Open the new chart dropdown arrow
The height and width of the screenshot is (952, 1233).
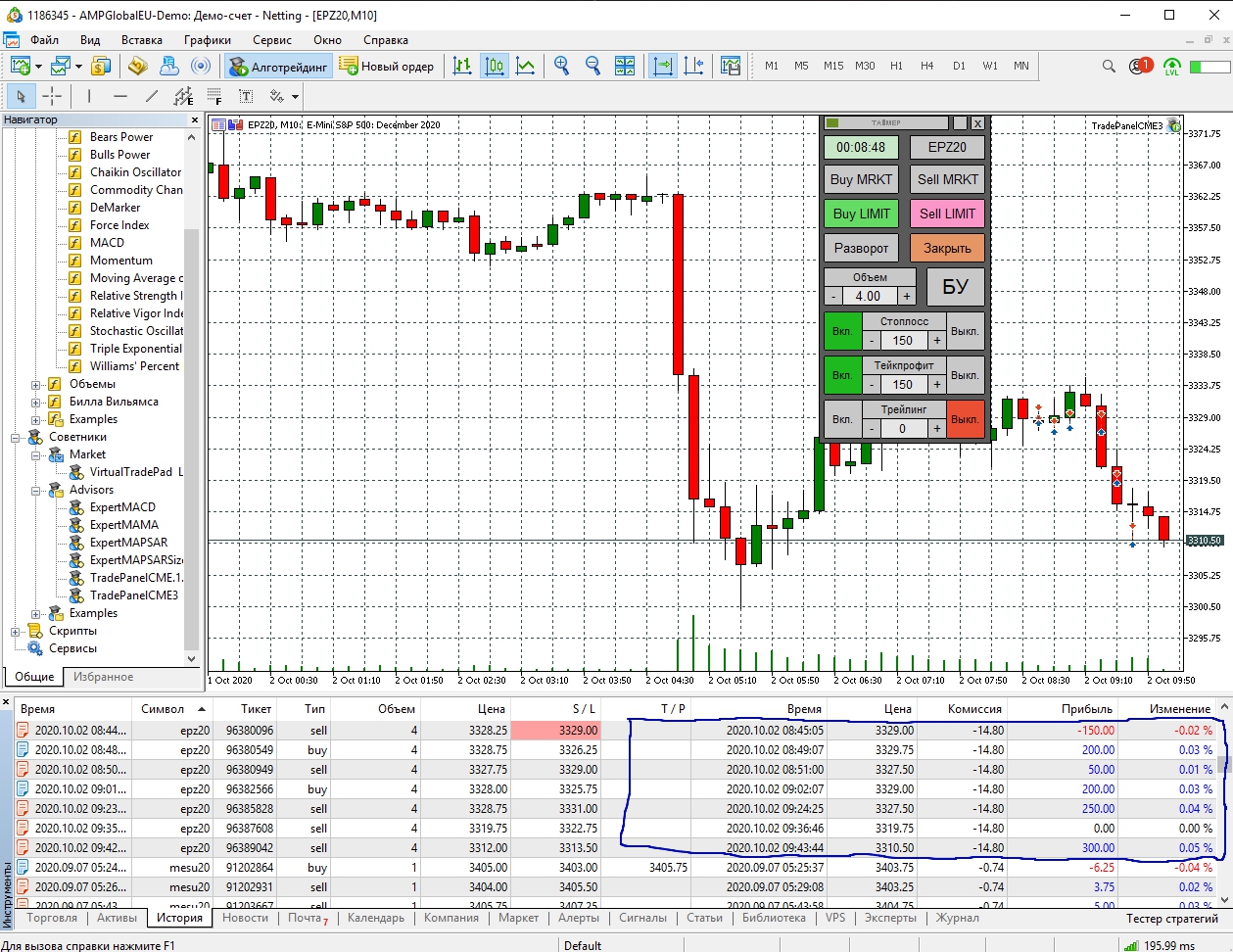click(38, 67)
